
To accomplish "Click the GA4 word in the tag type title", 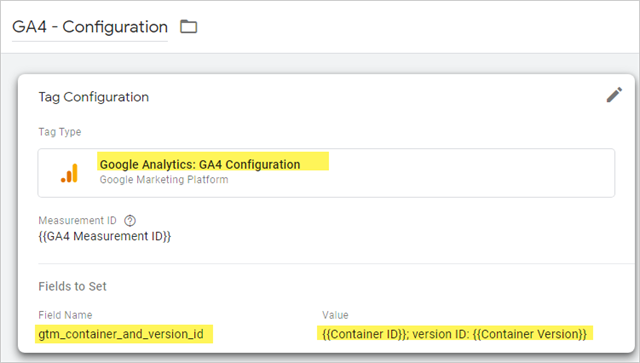I will pyautogui.click(x=210, y=164).
